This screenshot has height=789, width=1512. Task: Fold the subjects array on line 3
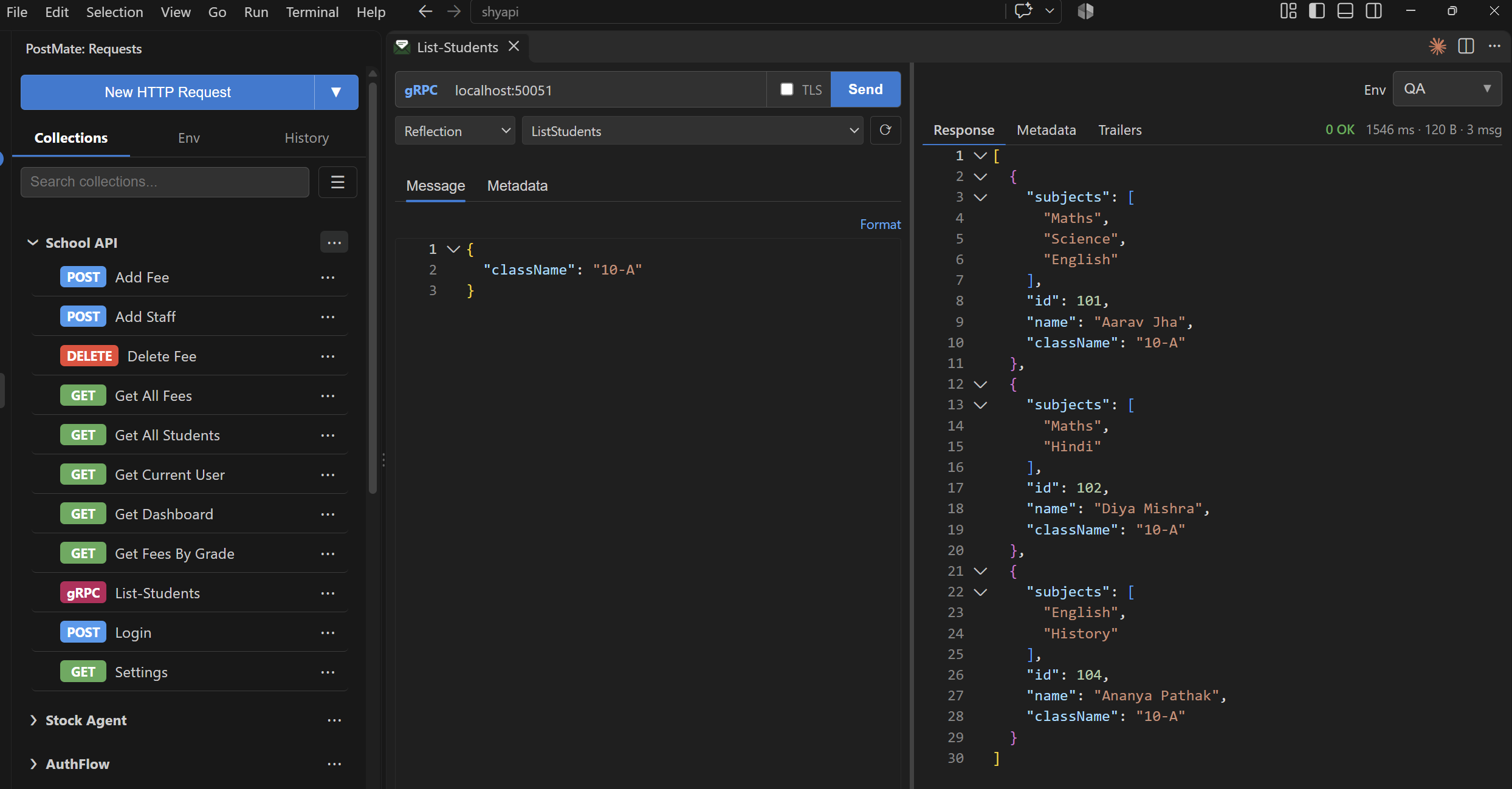coord(980,197)
